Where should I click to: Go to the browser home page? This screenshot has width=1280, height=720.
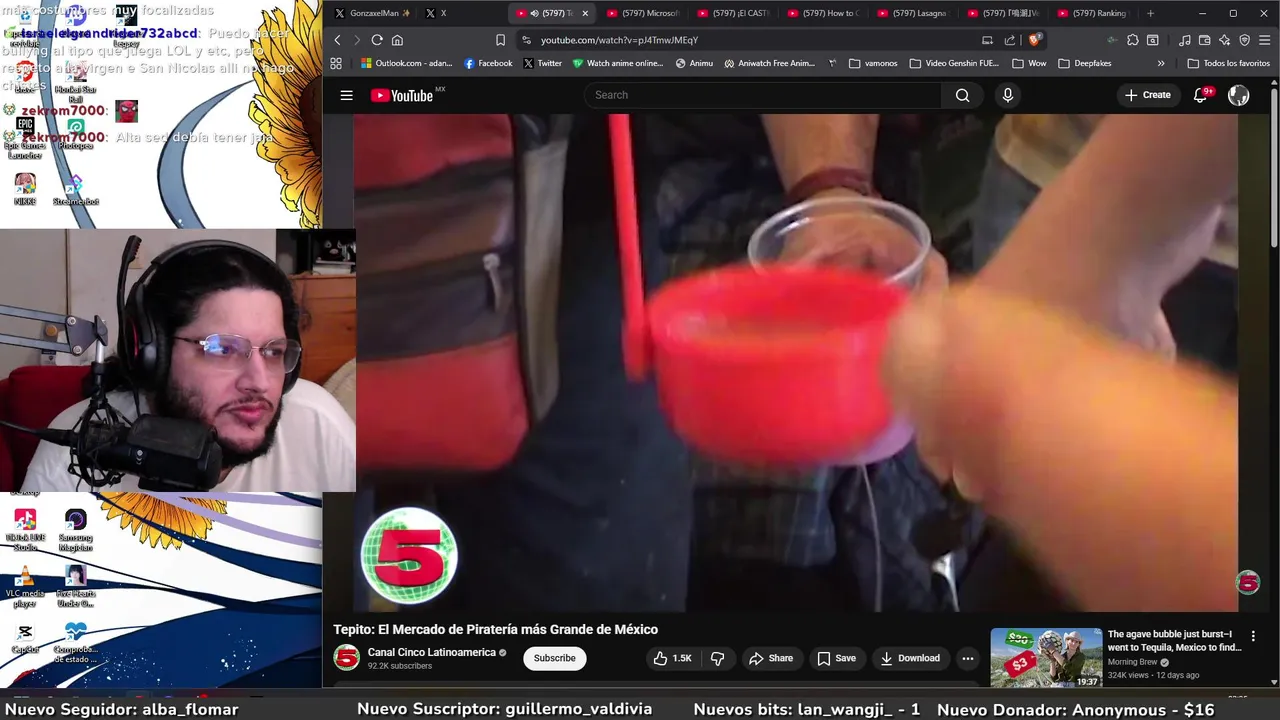click(x=397, y=40)
